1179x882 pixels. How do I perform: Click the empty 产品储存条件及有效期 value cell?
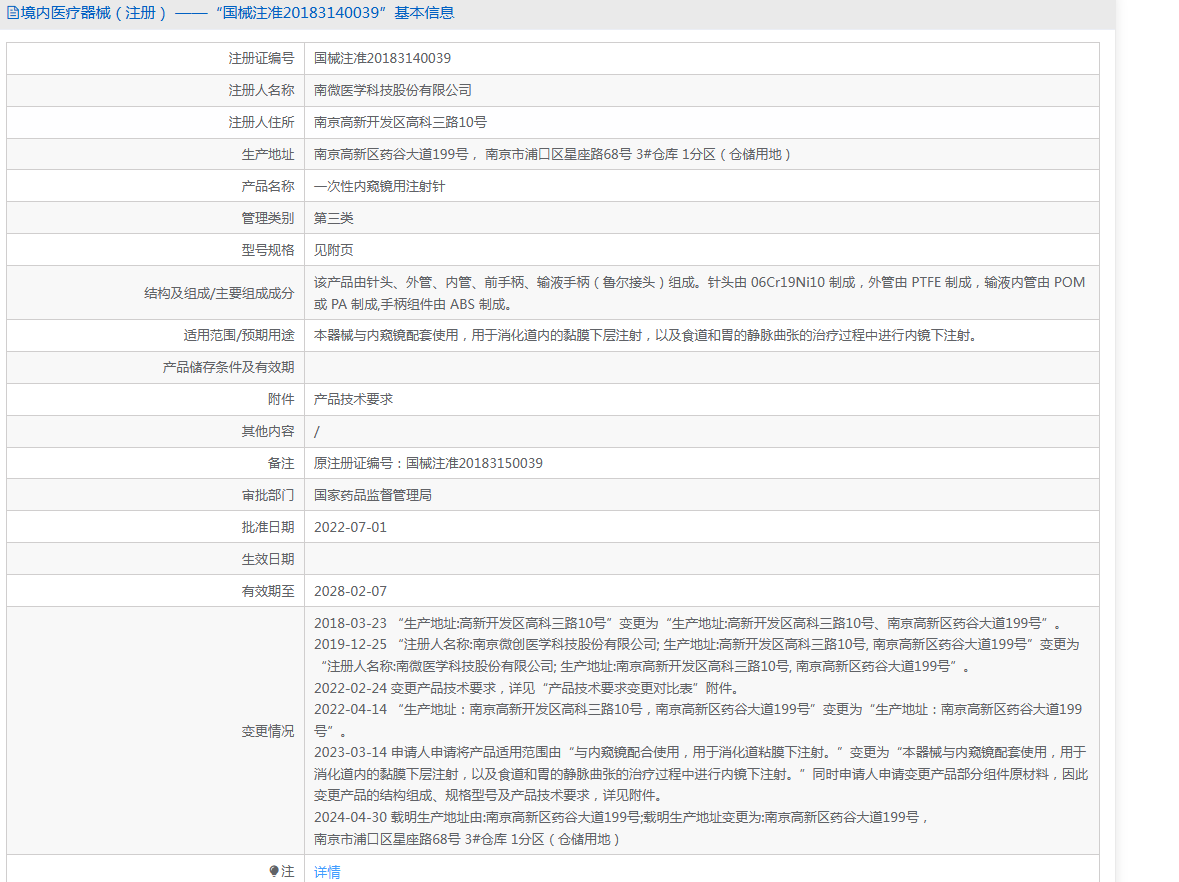point(702,368)
